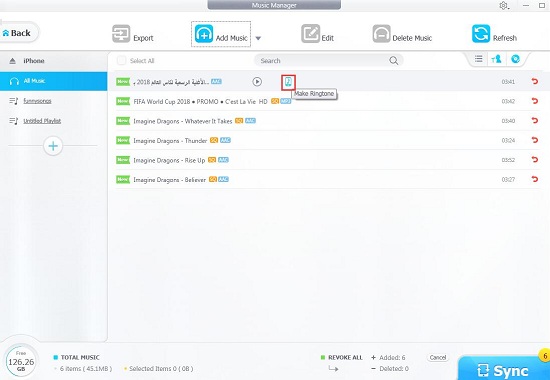Click the Make Ringtone icon
This screenshot has height=380, width=550.
[288, 82]
